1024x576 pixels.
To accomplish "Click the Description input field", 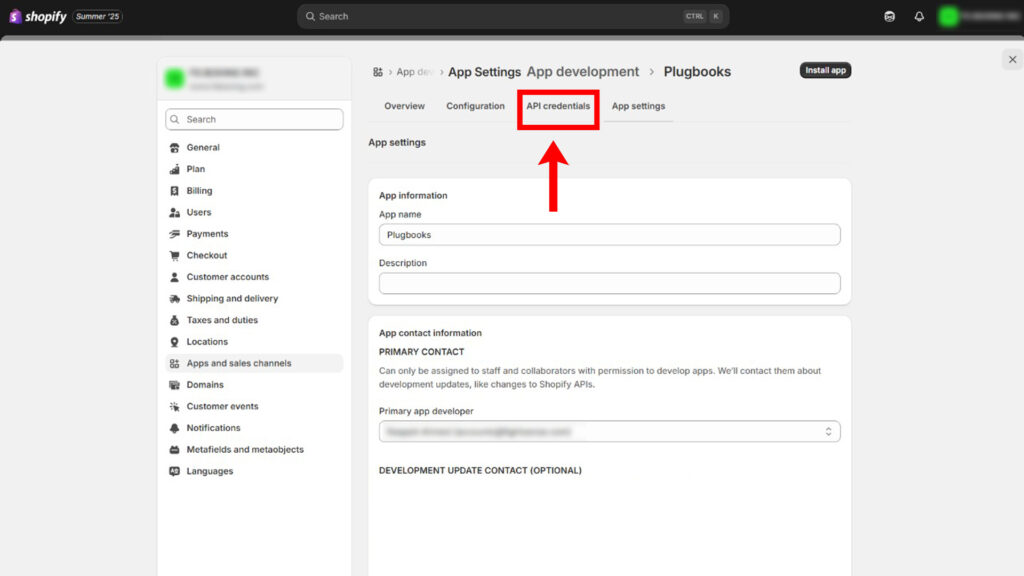I will pyautogui.click(x=609, y=283).
